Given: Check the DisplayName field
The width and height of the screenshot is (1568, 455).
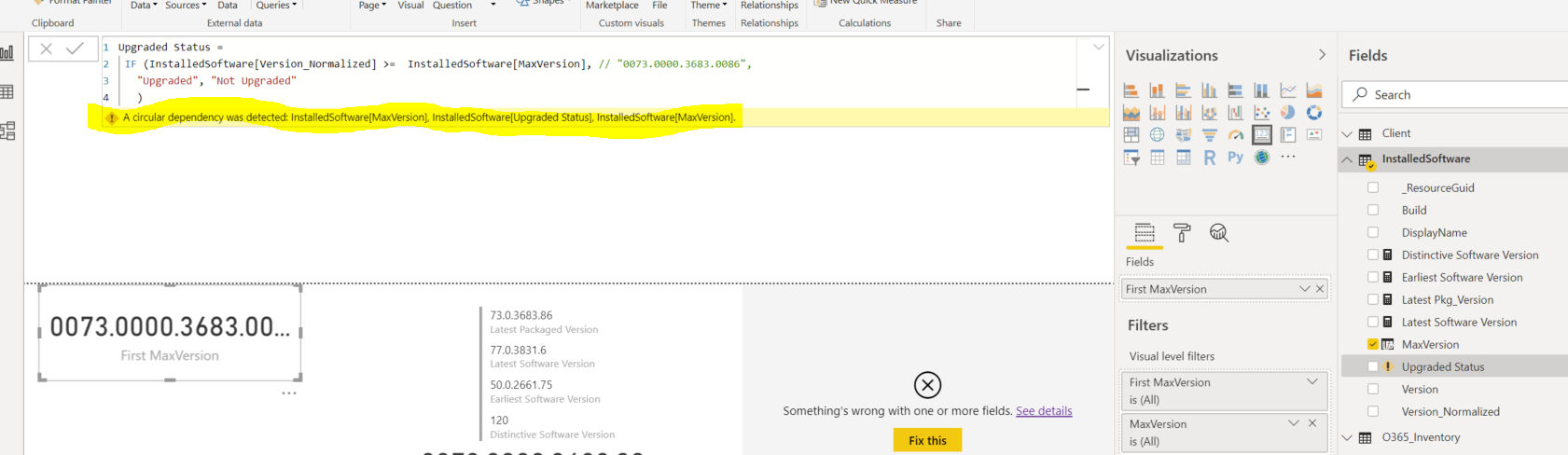Looking at the screenshot, I should pos(1373,232).
